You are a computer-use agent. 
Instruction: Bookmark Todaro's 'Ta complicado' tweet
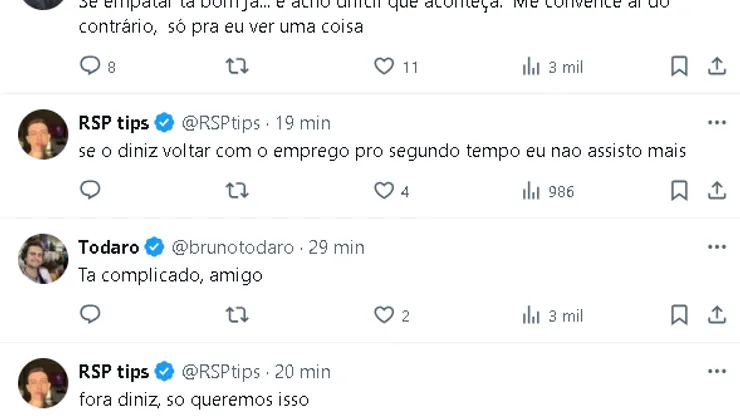click(x=679, y=315)
